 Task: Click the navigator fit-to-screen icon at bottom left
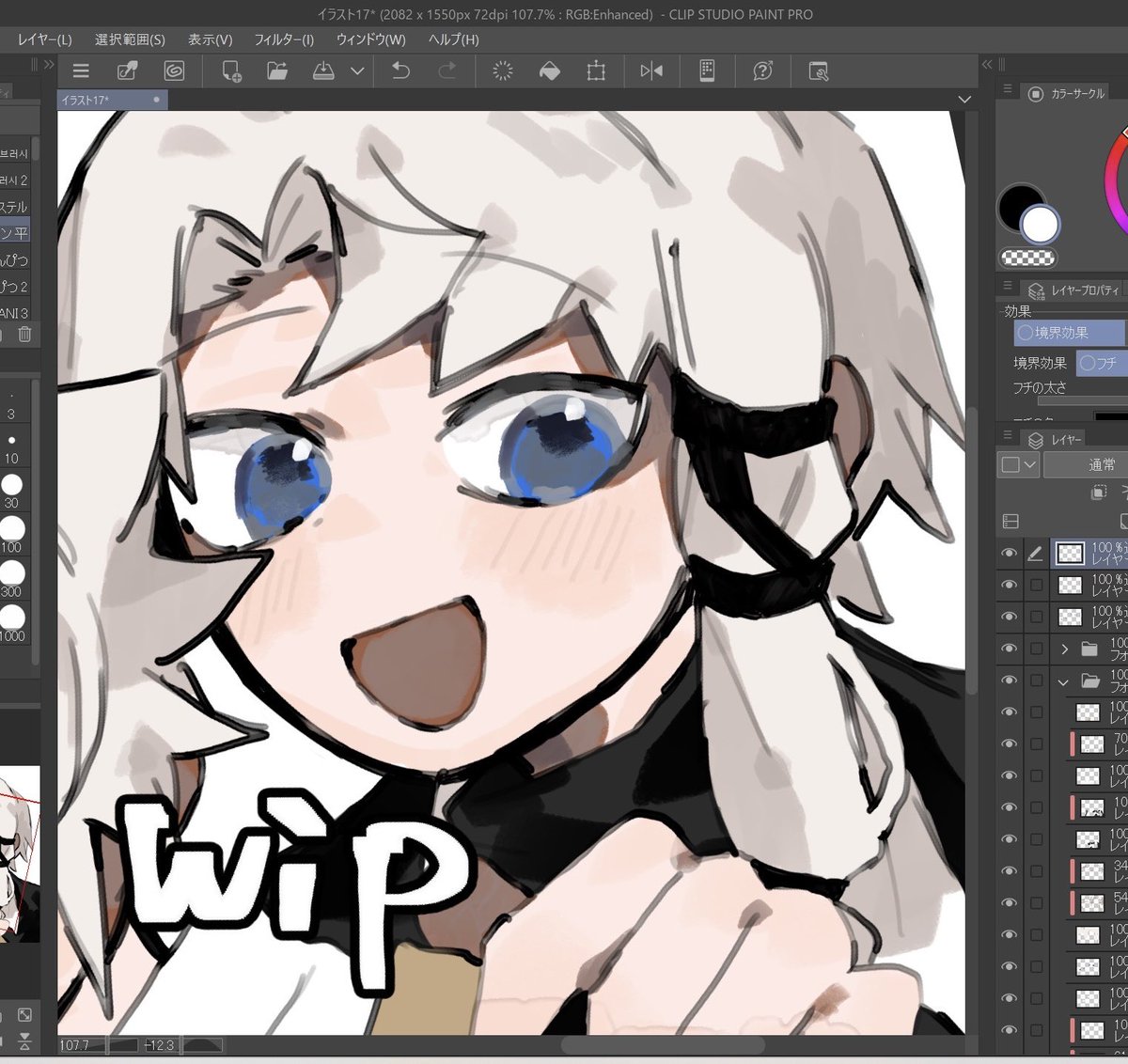click(24, 1015)
